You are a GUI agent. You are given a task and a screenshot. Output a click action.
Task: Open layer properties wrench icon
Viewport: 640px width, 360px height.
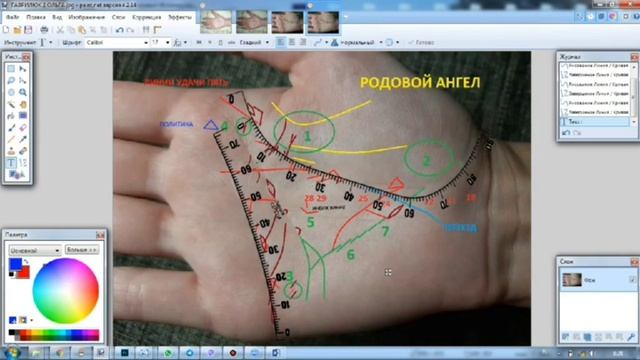point(631,337)
